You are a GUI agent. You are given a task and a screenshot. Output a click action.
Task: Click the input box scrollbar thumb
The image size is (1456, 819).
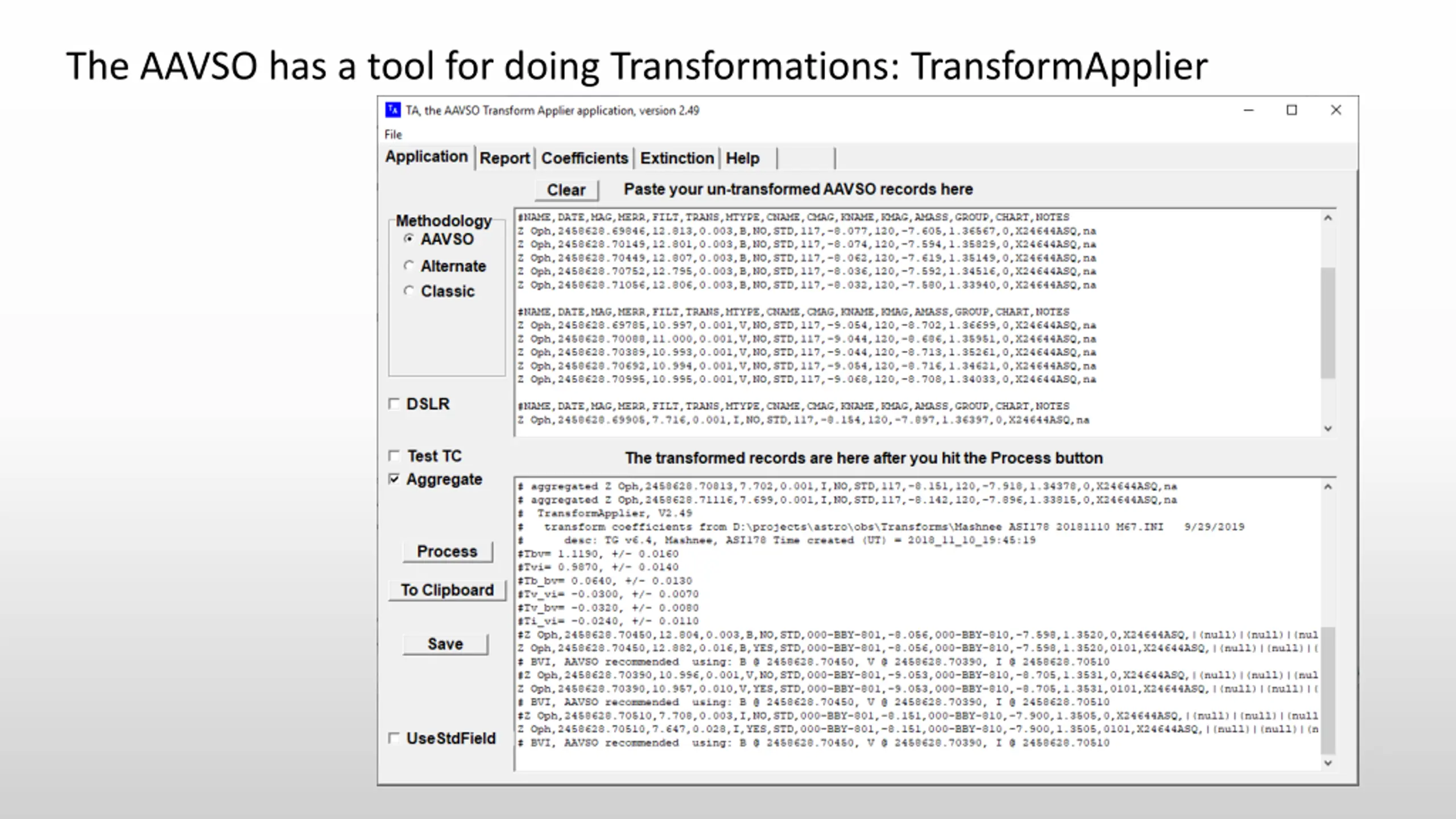(1328, 322)
